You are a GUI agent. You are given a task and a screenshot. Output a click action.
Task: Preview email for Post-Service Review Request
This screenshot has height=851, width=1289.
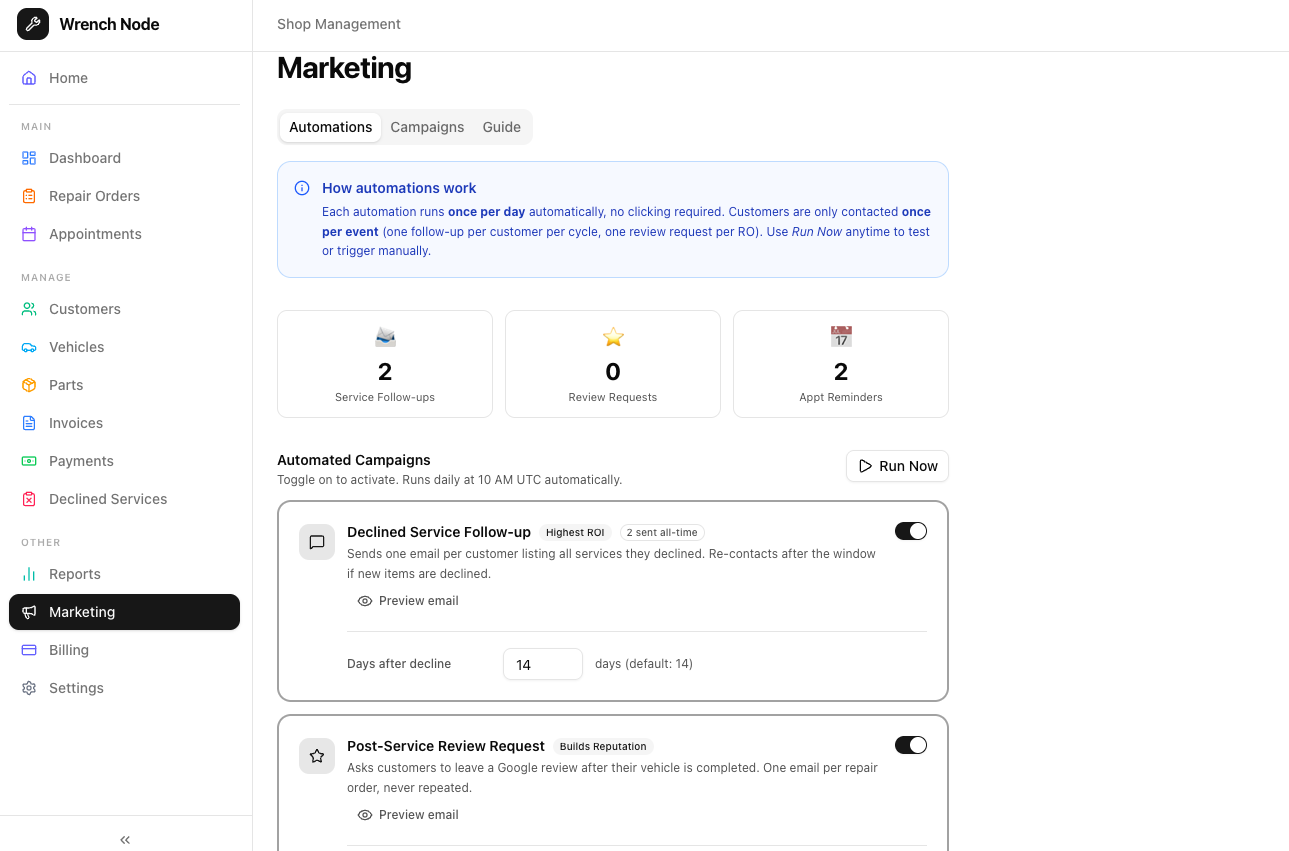pos(408,815)
